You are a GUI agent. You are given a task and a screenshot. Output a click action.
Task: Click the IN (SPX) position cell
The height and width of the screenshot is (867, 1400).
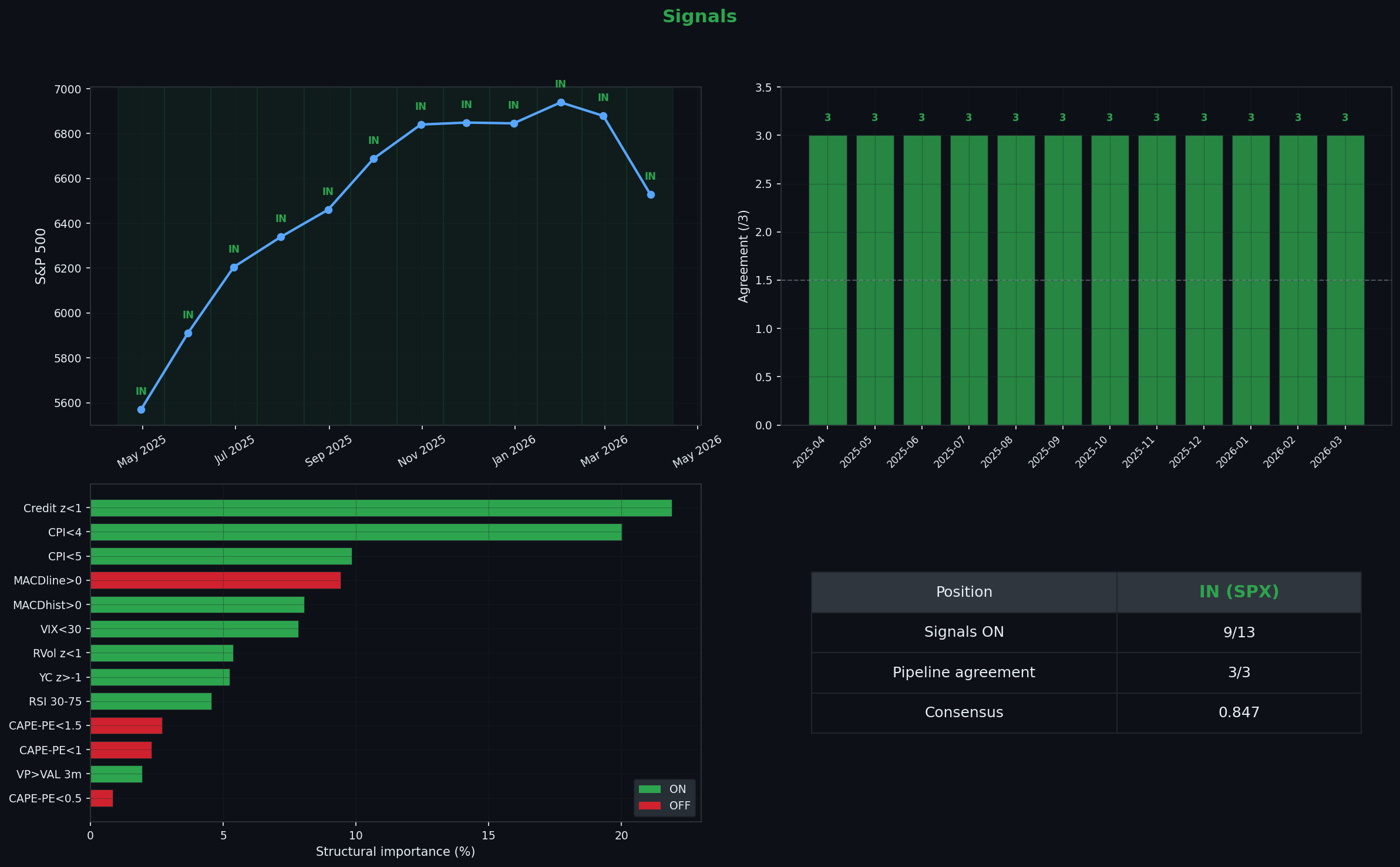click(x=1239, y=592)
